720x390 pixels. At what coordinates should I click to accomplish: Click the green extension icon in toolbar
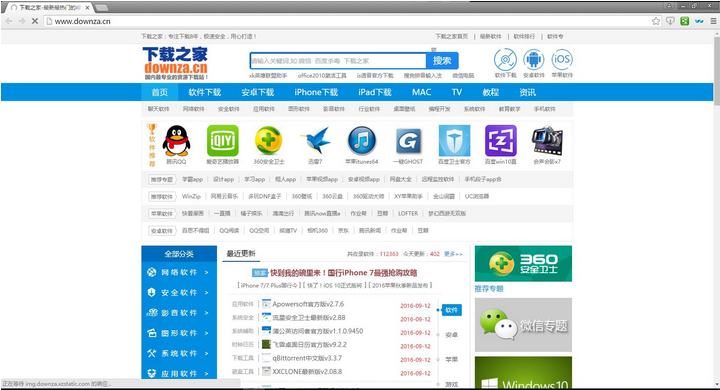coord(685,21)
